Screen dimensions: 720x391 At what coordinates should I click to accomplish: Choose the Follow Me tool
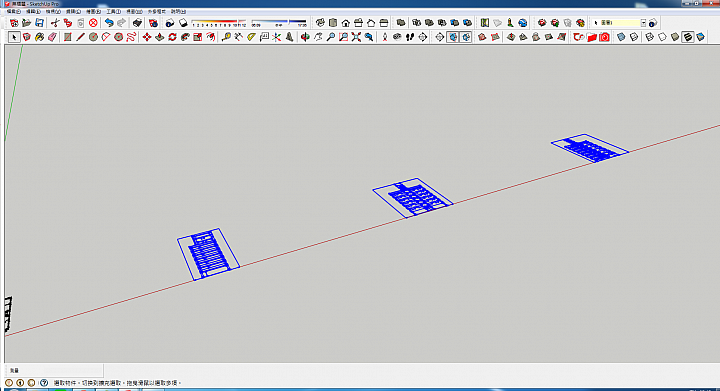pos(185,37)
